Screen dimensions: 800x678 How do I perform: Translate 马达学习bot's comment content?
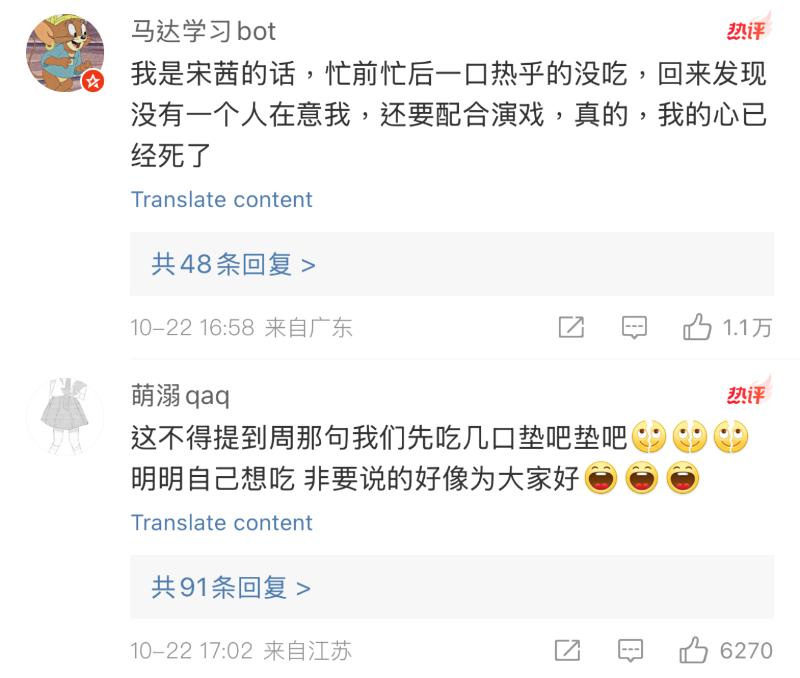click(x=221, y=199)
